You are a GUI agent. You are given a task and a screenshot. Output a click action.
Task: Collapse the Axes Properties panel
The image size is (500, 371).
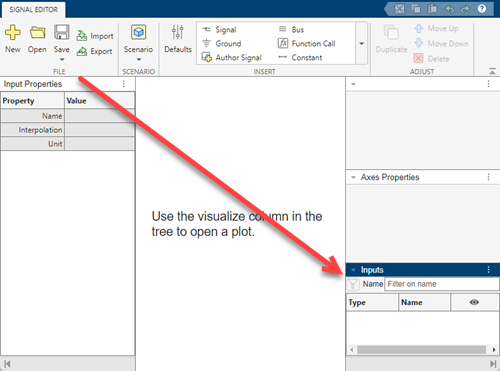pos(353,177)
